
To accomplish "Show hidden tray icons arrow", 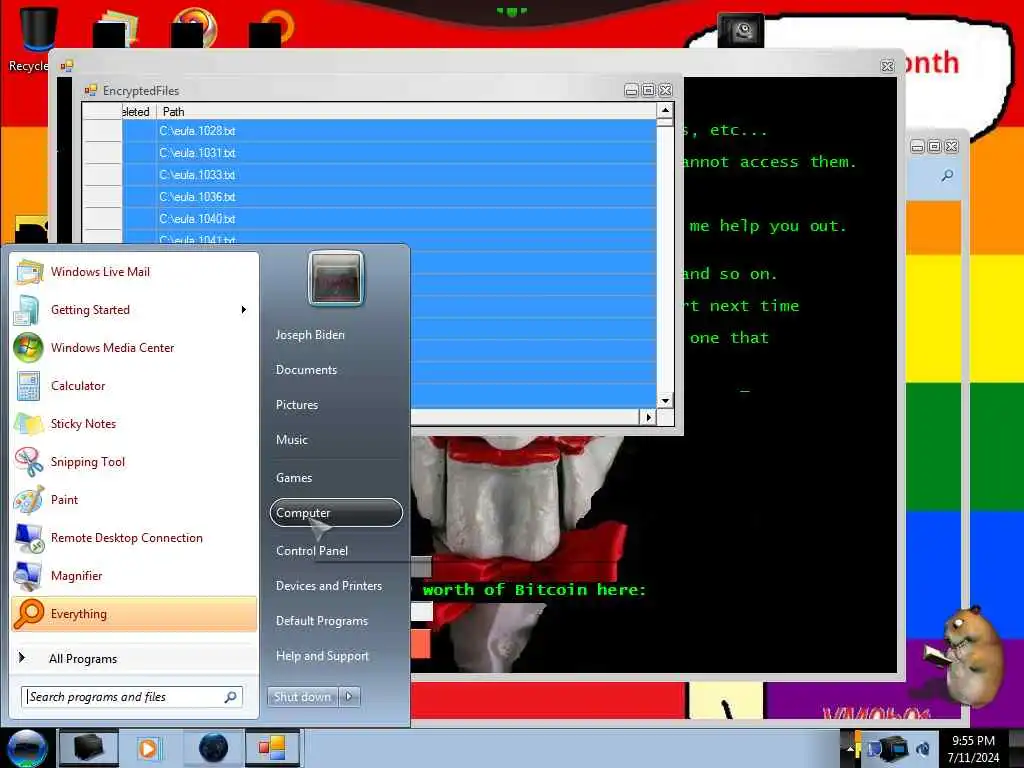I will click(x=850, y=748).
